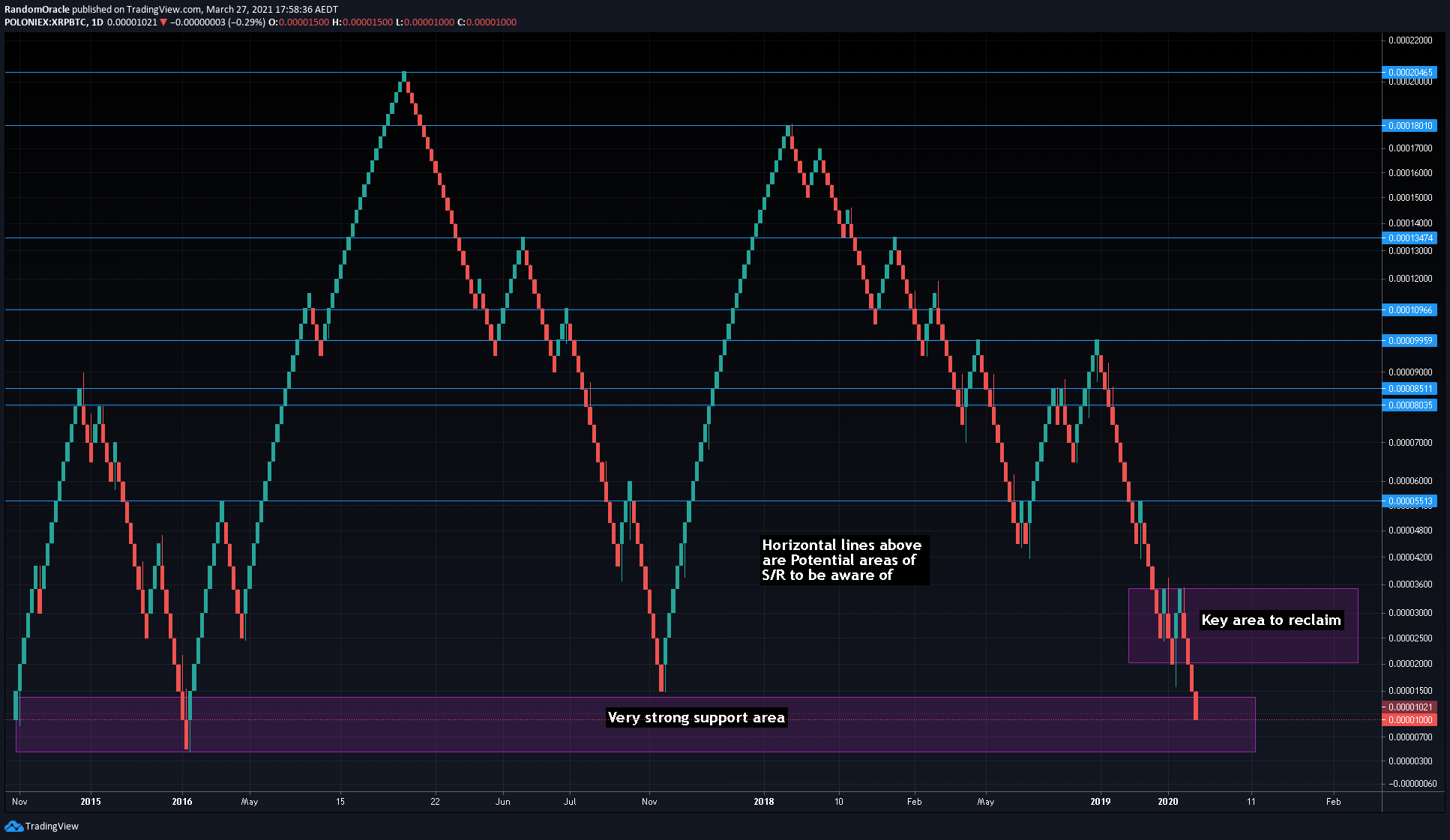The height and width of the screenshot is (840, 1450).
Task: Click the 0.00020465 price label
Action: pyautogui.click(x=1410, y=73)
